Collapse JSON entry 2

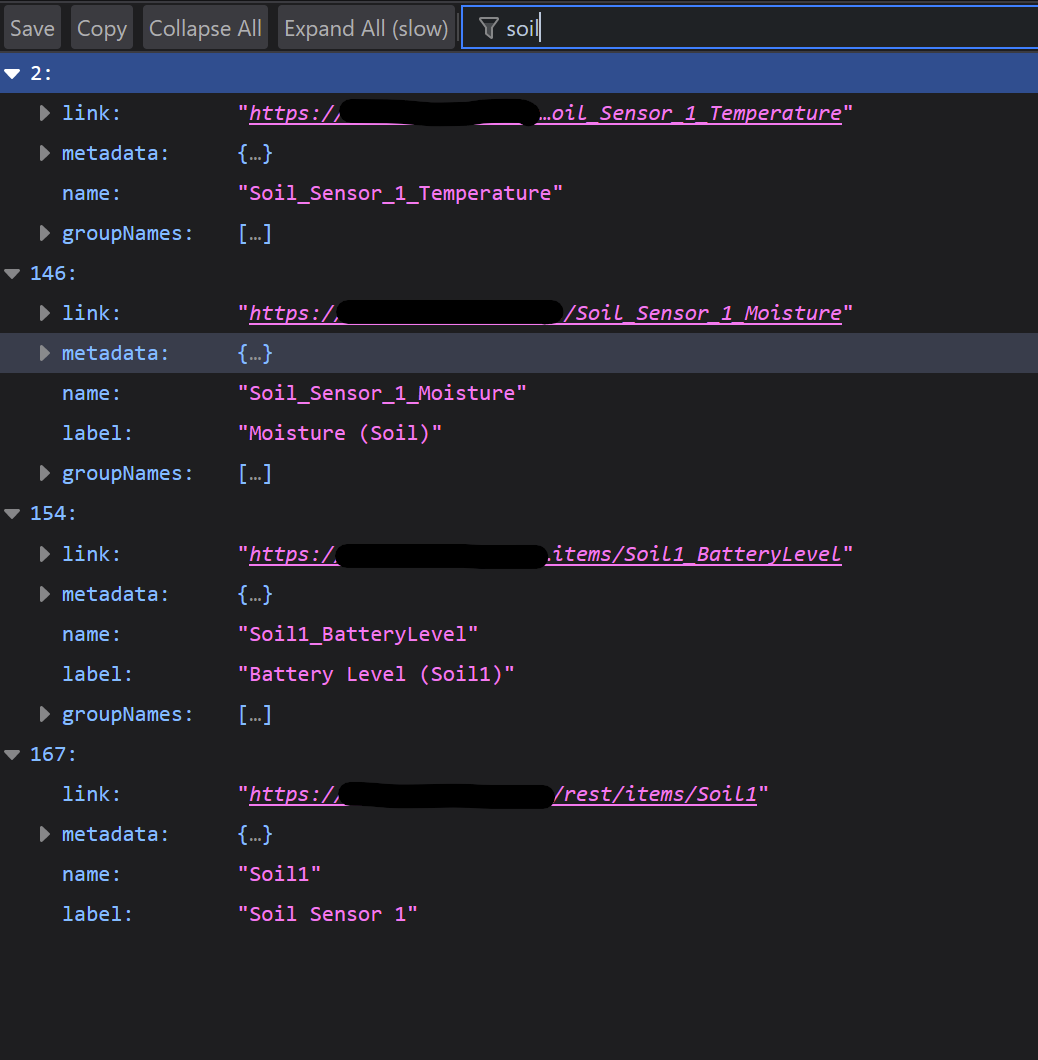[x=13, y=72]
